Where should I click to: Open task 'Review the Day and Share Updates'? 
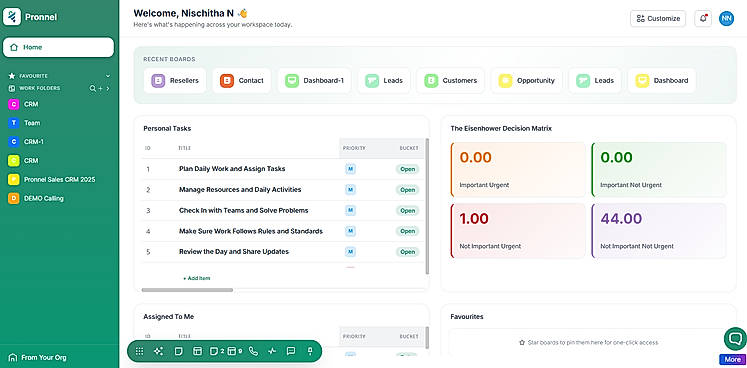(x=234, y=252)
